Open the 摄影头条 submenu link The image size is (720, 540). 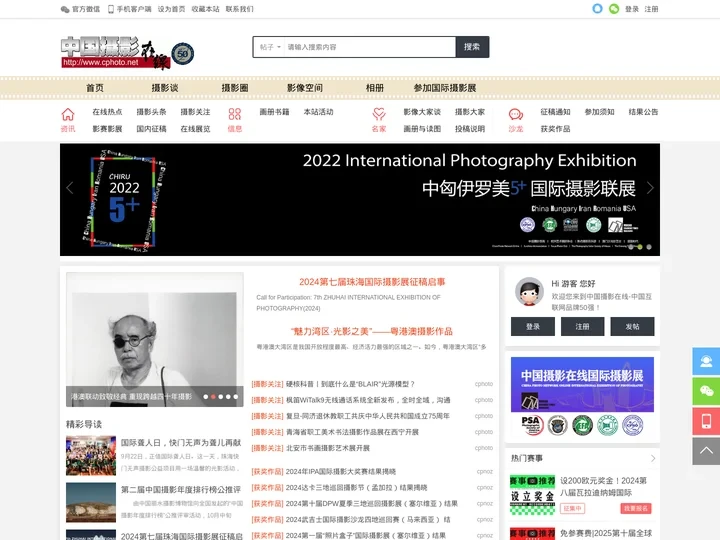pos(151,112)
